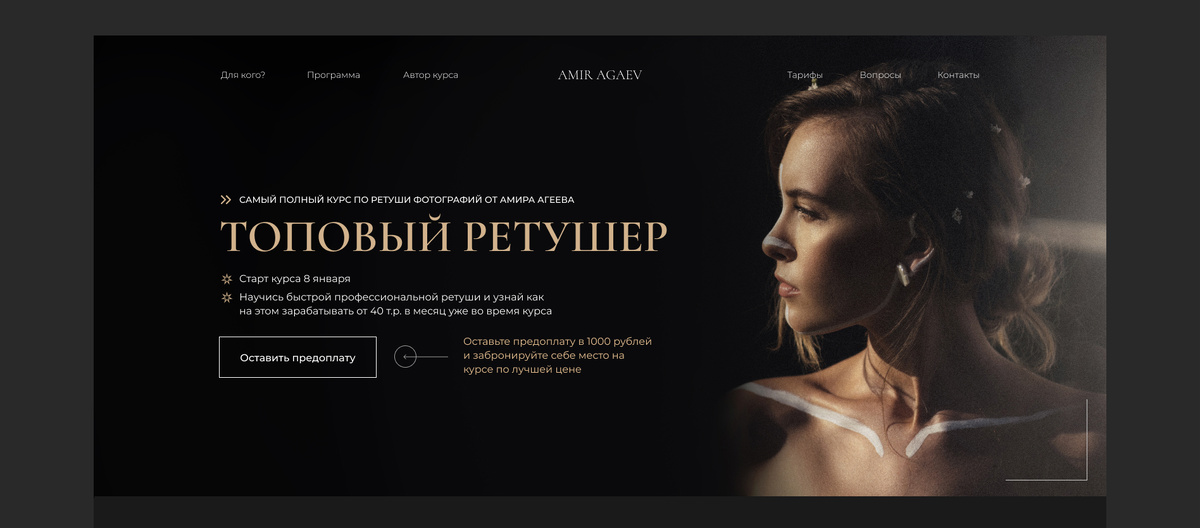Image resolution: width=1200 pixels, height=528 pixels.
Task: Click the 'Самый полный курс по ретуши' subtitle
Action: tap(406, 200)
